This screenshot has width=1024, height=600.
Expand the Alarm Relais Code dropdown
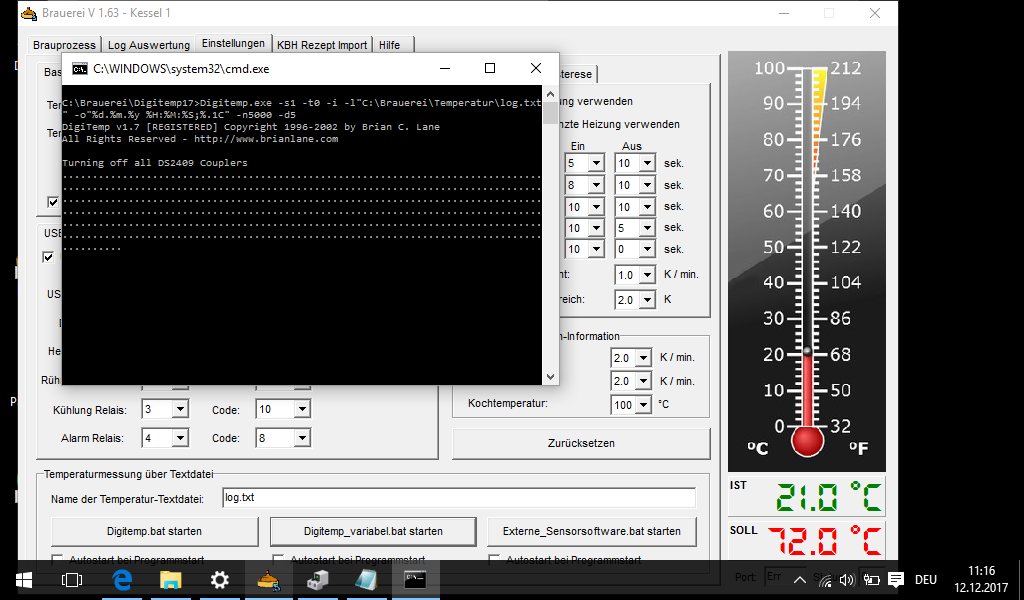point(301,438)
